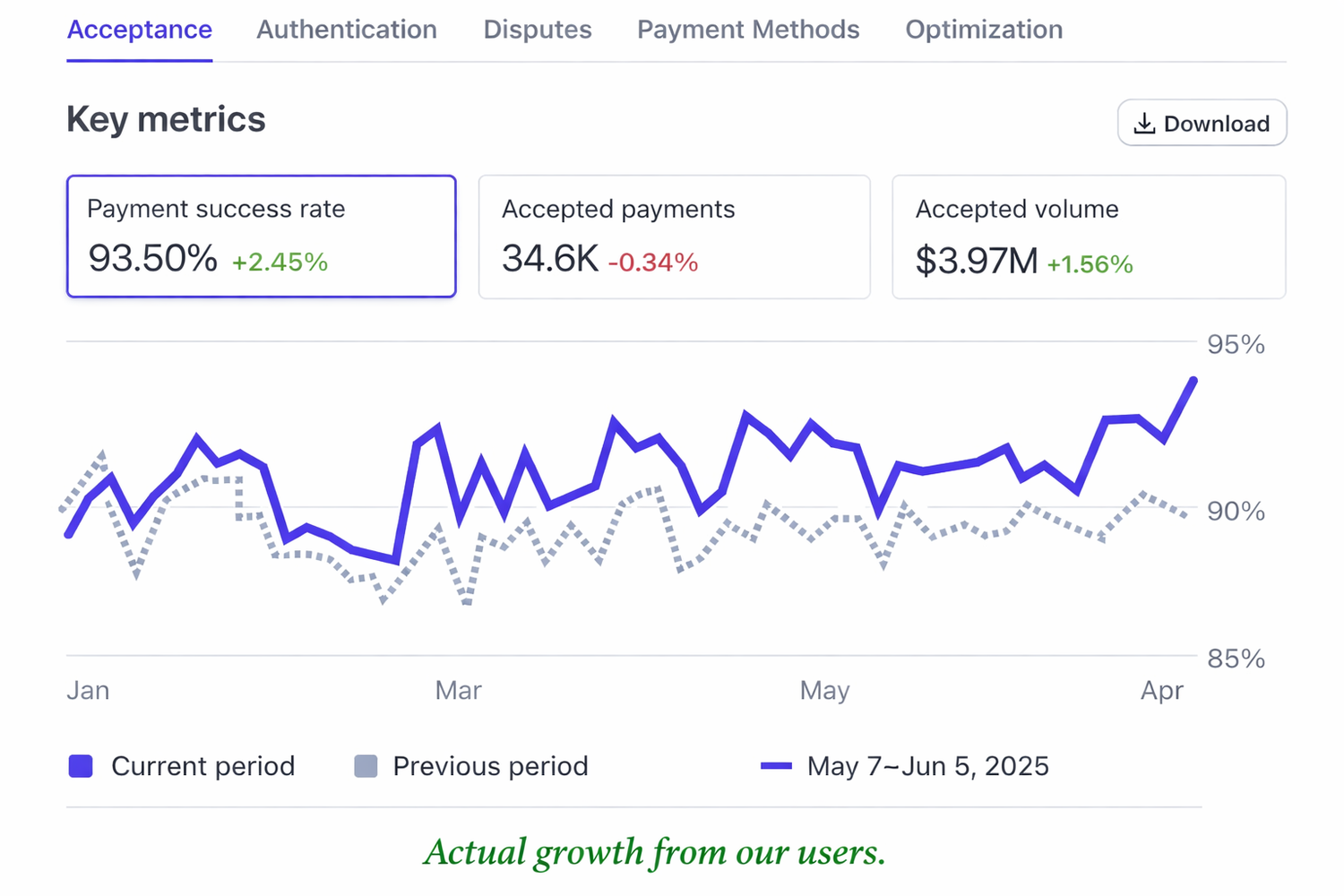Switch to the Authentication tab
This screenshot has height=896, width=1344.
[347, 30]
